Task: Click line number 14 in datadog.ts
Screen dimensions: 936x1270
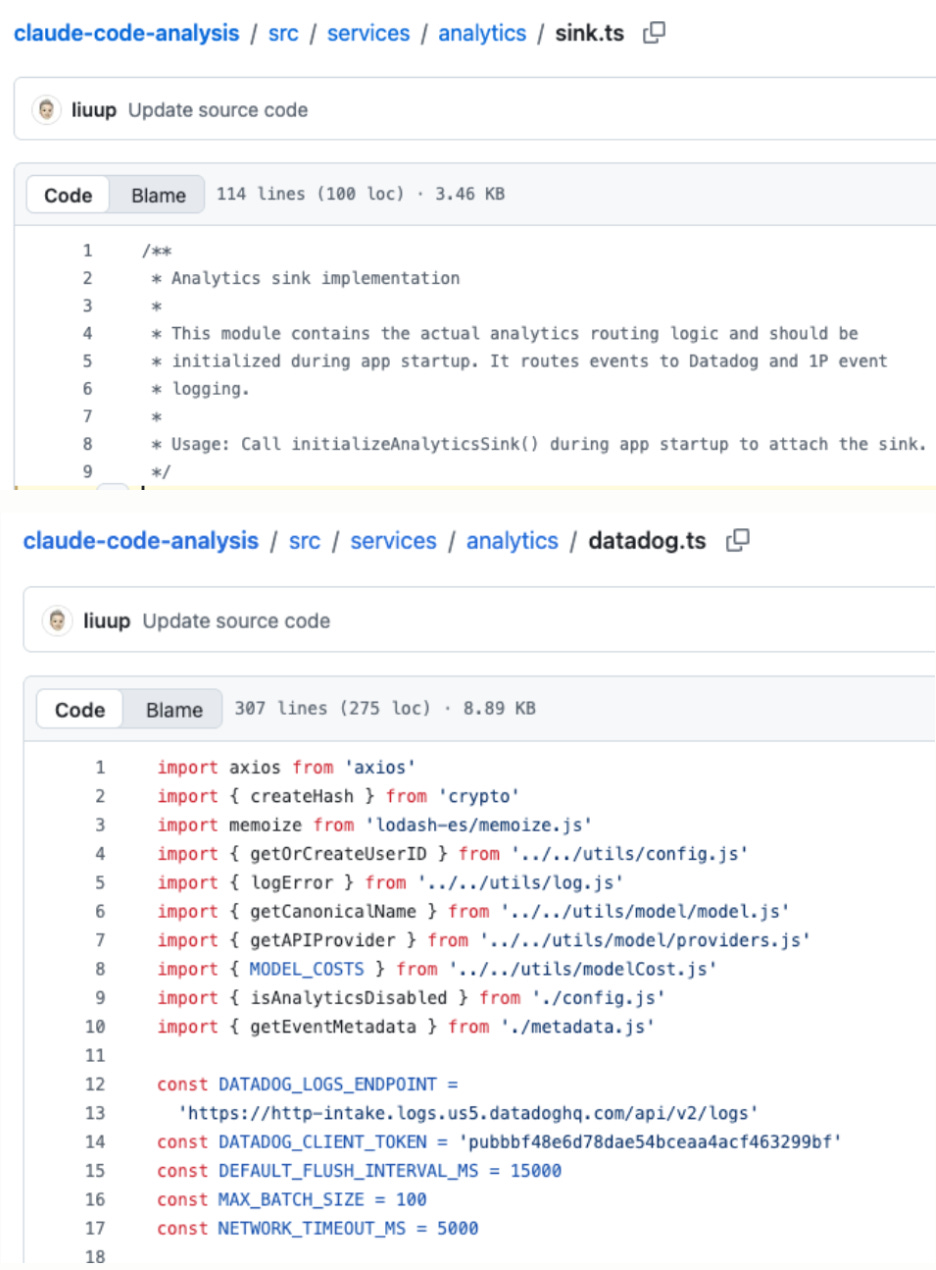Action: click(x=96, y=1142)
